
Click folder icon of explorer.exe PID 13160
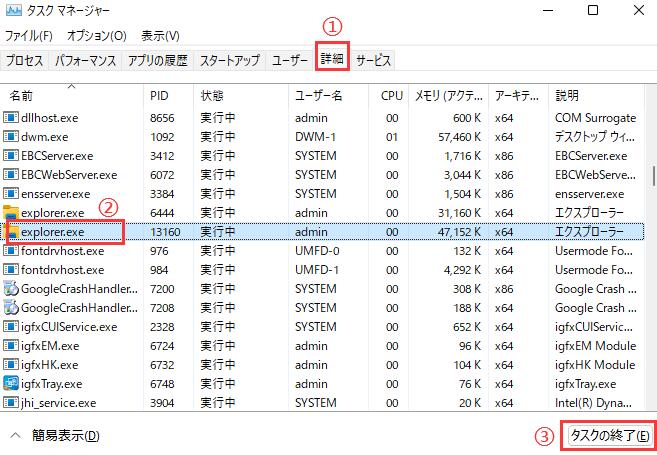pos(13,232)
